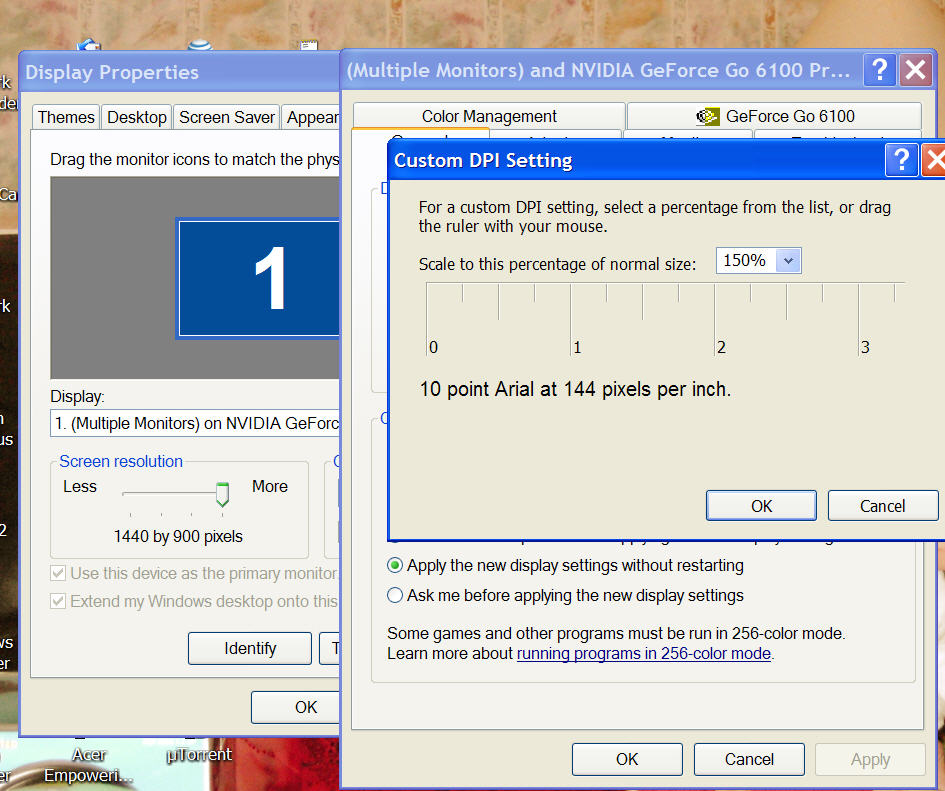
Task: Click OK in Custom DPI Setting dialog
Action: point(761,506)
